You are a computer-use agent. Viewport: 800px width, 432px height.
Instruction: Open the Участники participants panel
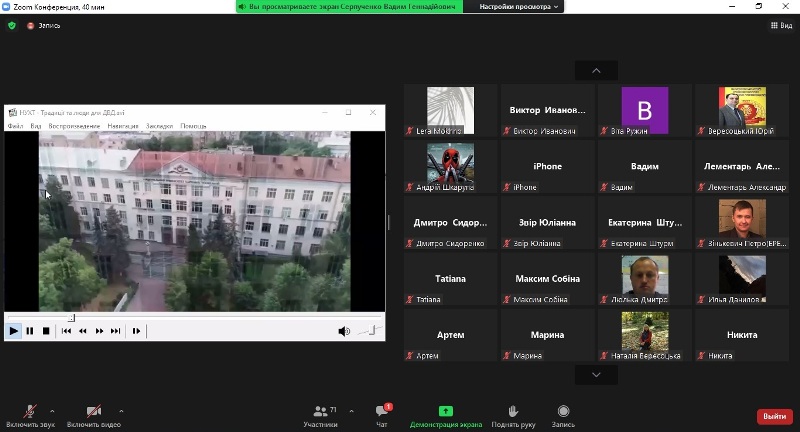pos(320,416)
